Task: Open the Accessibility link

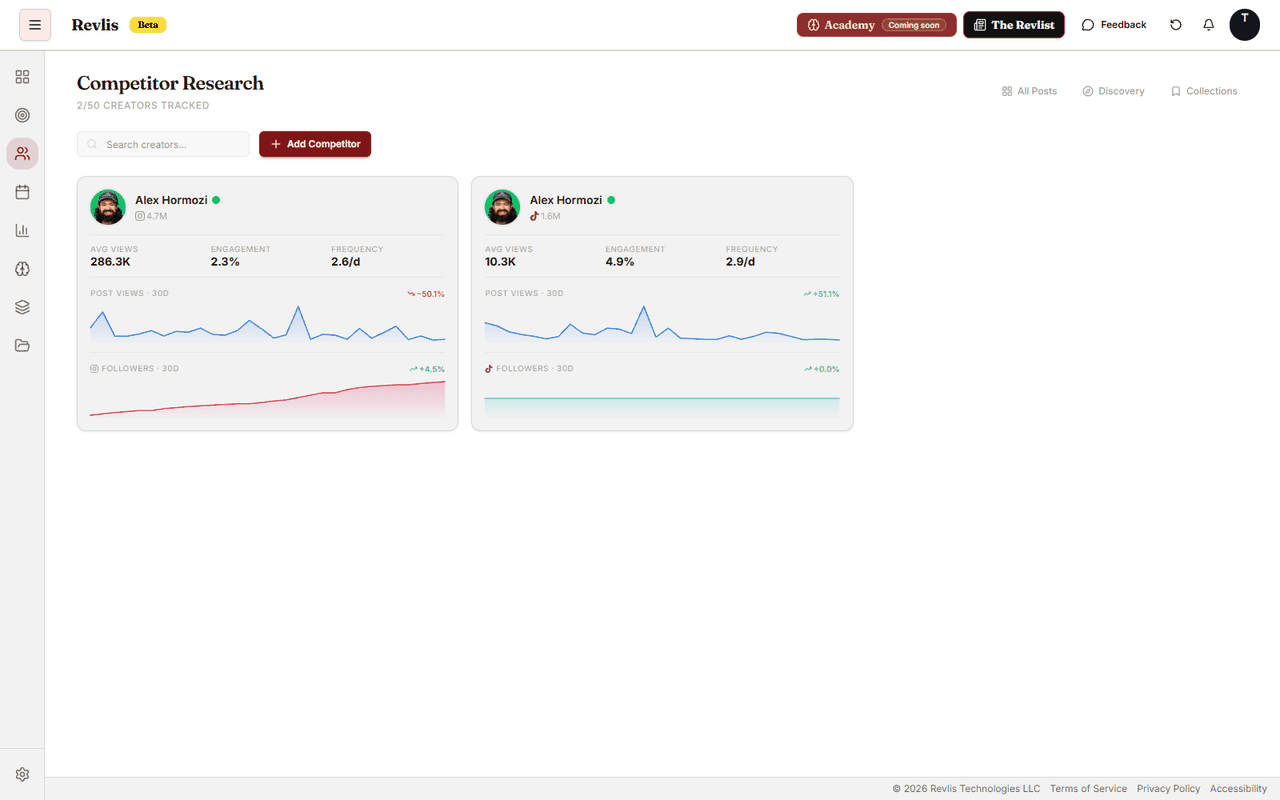Action: click(x=1238, y=789)
